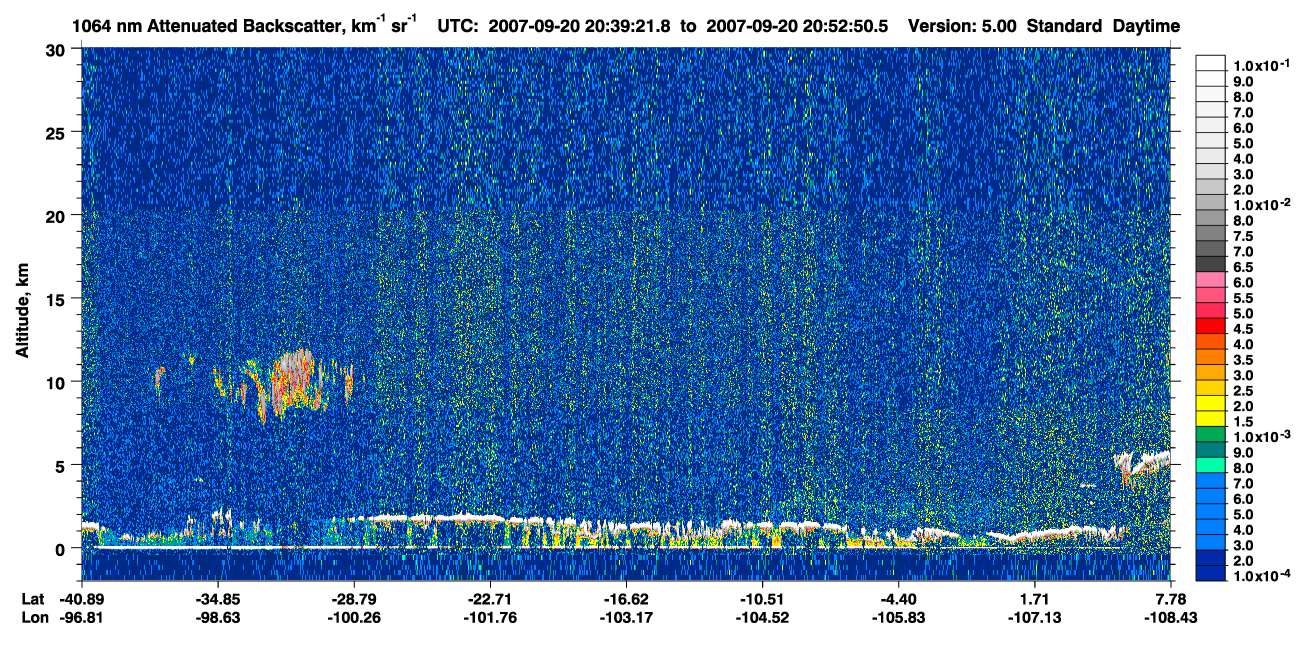This screenshot has height=667, width=1300.
Task: Click the '1.0x10-1' colorbar top label
Action: [1260, 65]
